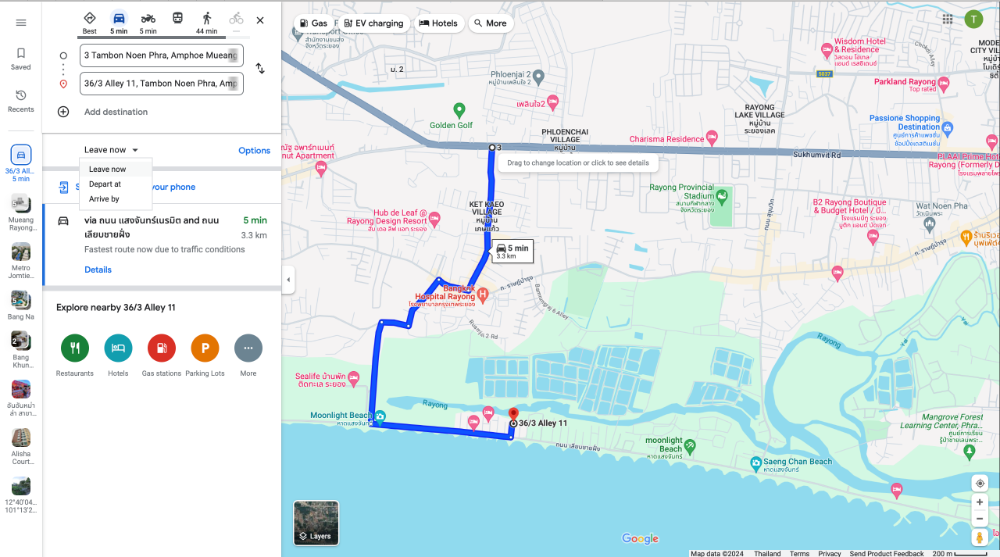
Task: Zoom out on the map
Action: pos(980,519)
